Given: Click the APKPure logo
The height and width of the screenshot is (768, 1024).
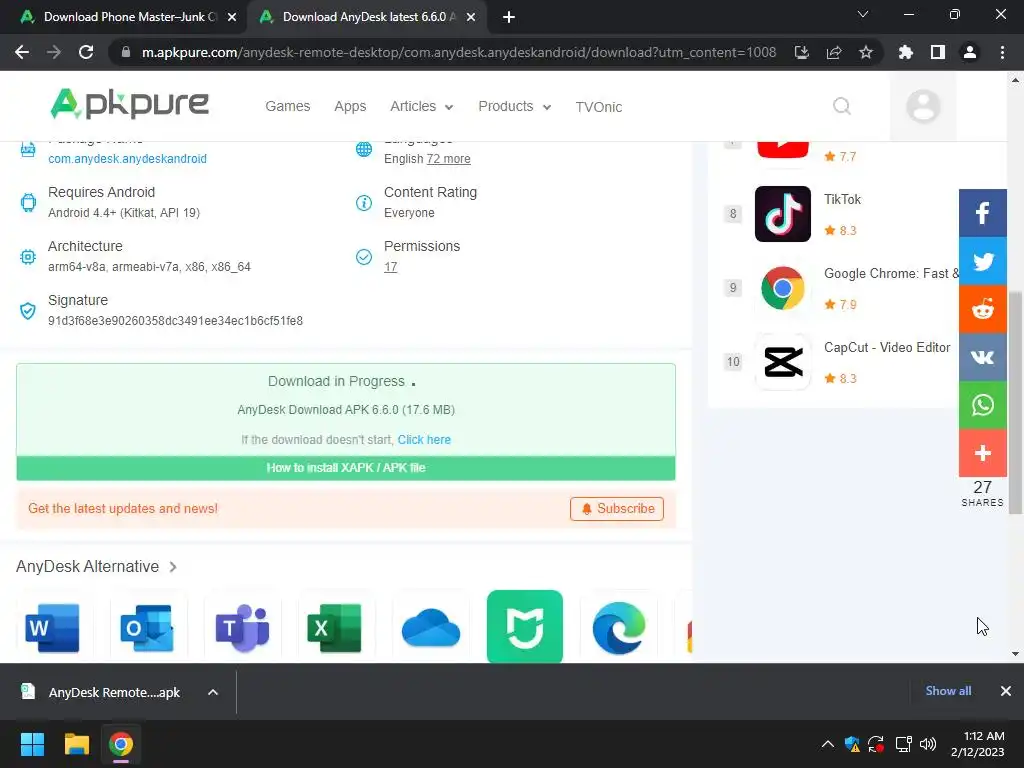Looking at the screenshot, I should tap(129, 104).
